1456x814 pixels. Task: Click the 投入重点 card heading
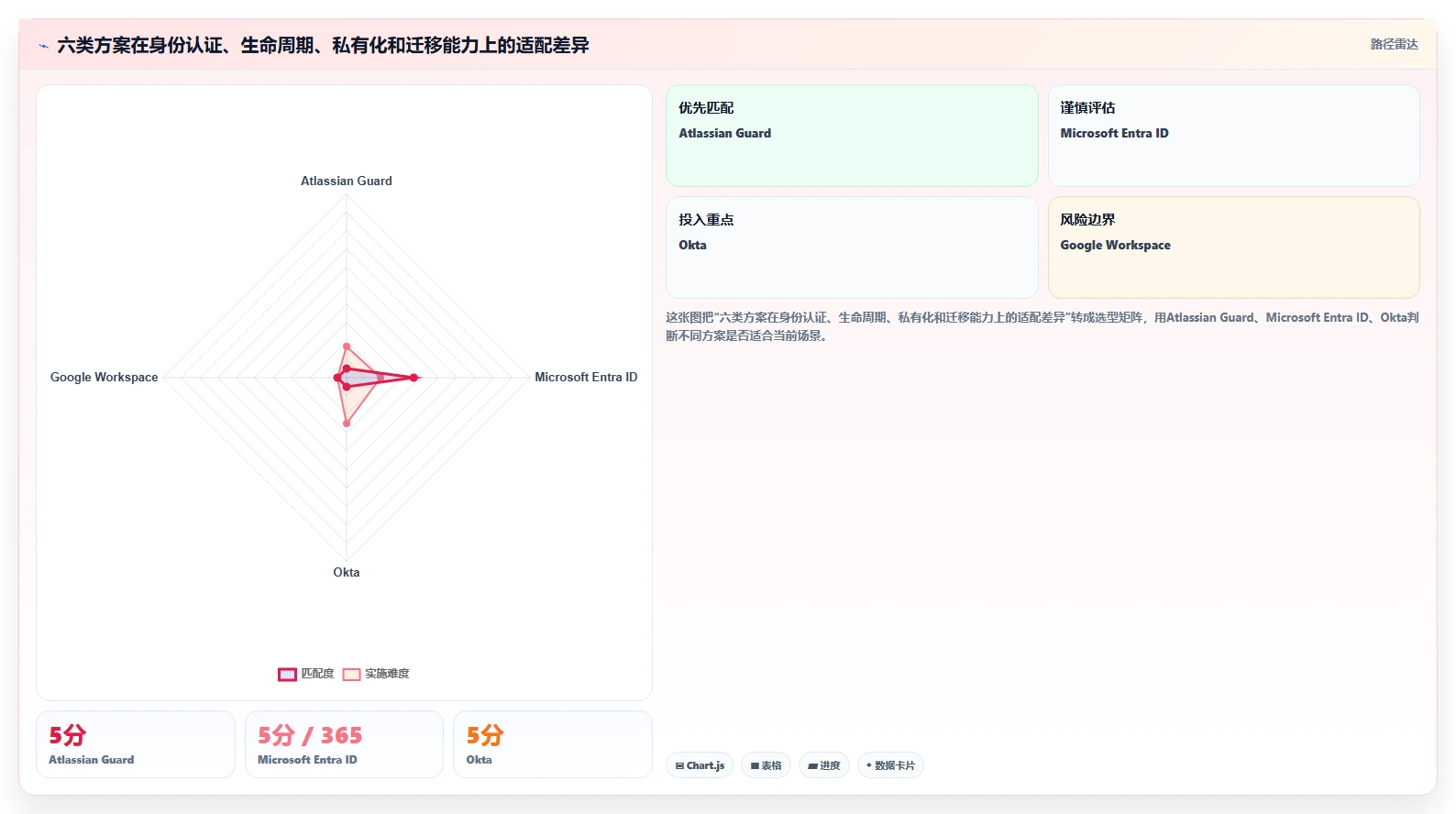pyautogui.click(x=706, y=220)
